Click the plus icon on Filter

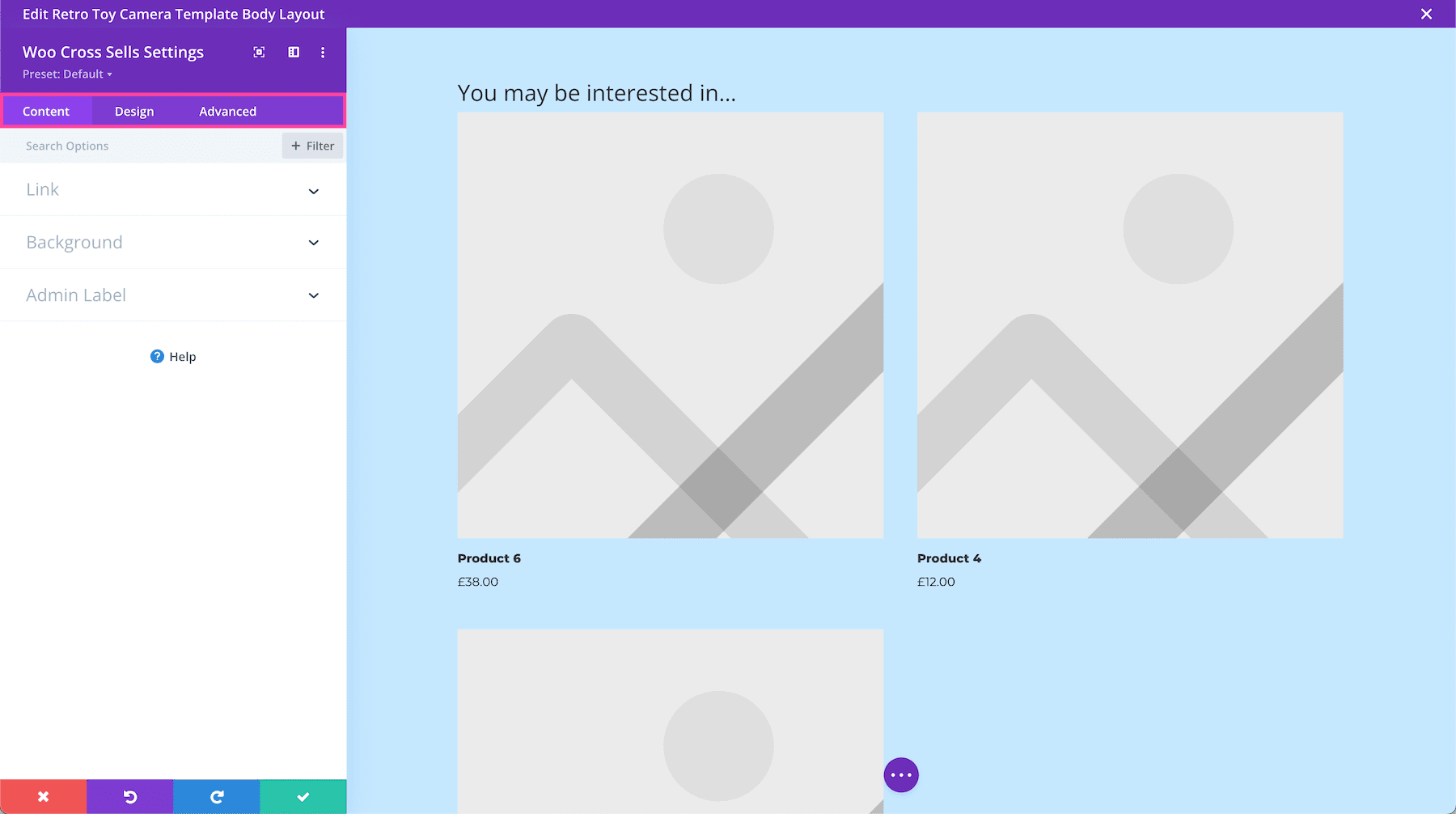coord(297,146)
